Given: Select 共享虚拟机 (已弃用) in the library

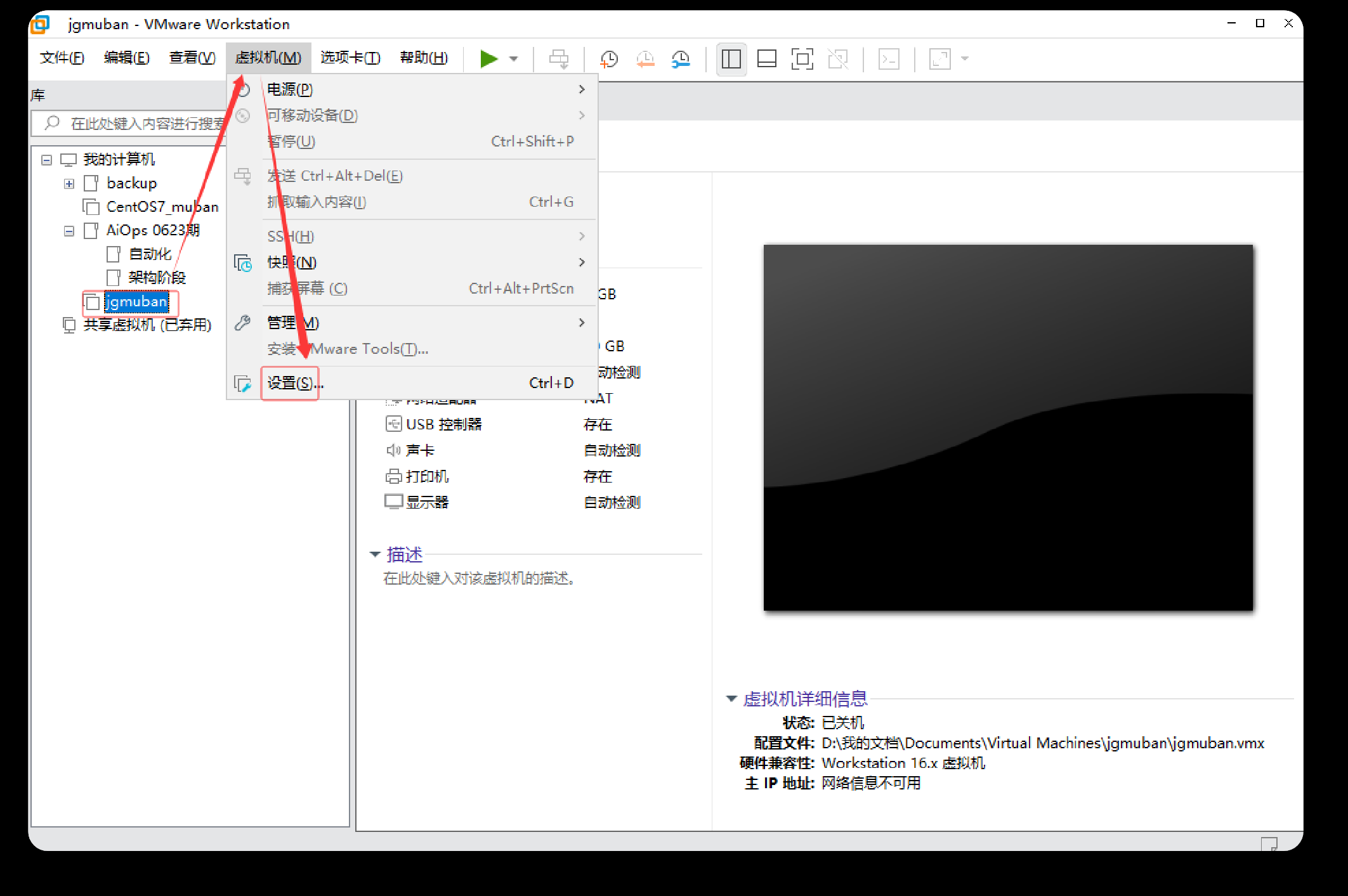Looking at the screenshot, I should pyautogui.click(x=147, y=325).
